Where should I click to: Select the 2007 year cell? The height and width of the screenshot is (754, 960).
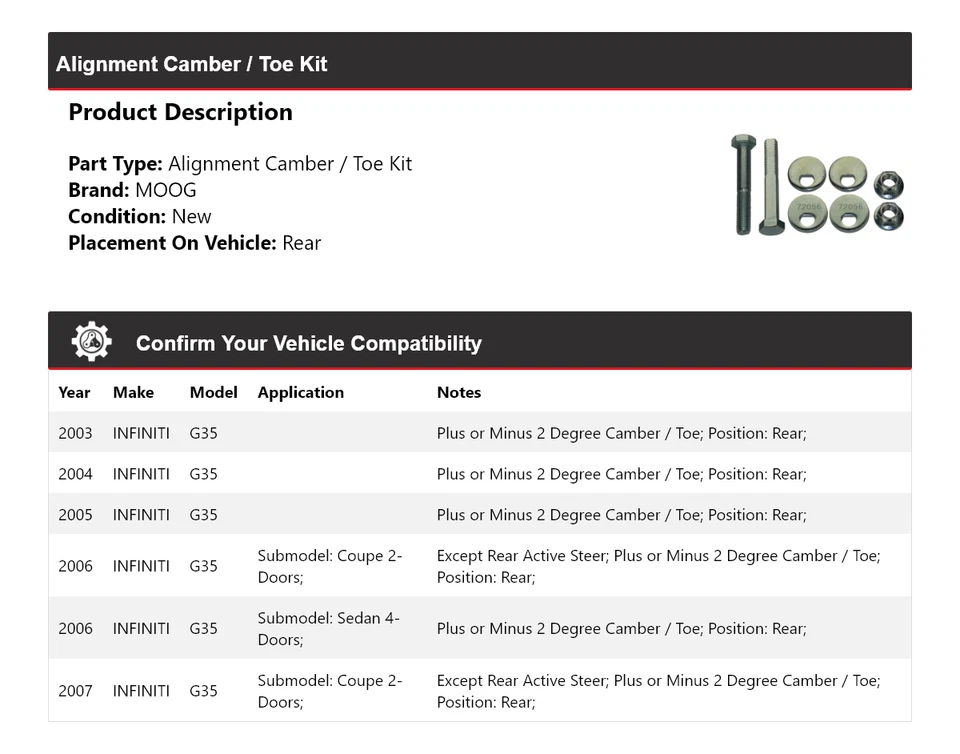(x=75, y=691)
